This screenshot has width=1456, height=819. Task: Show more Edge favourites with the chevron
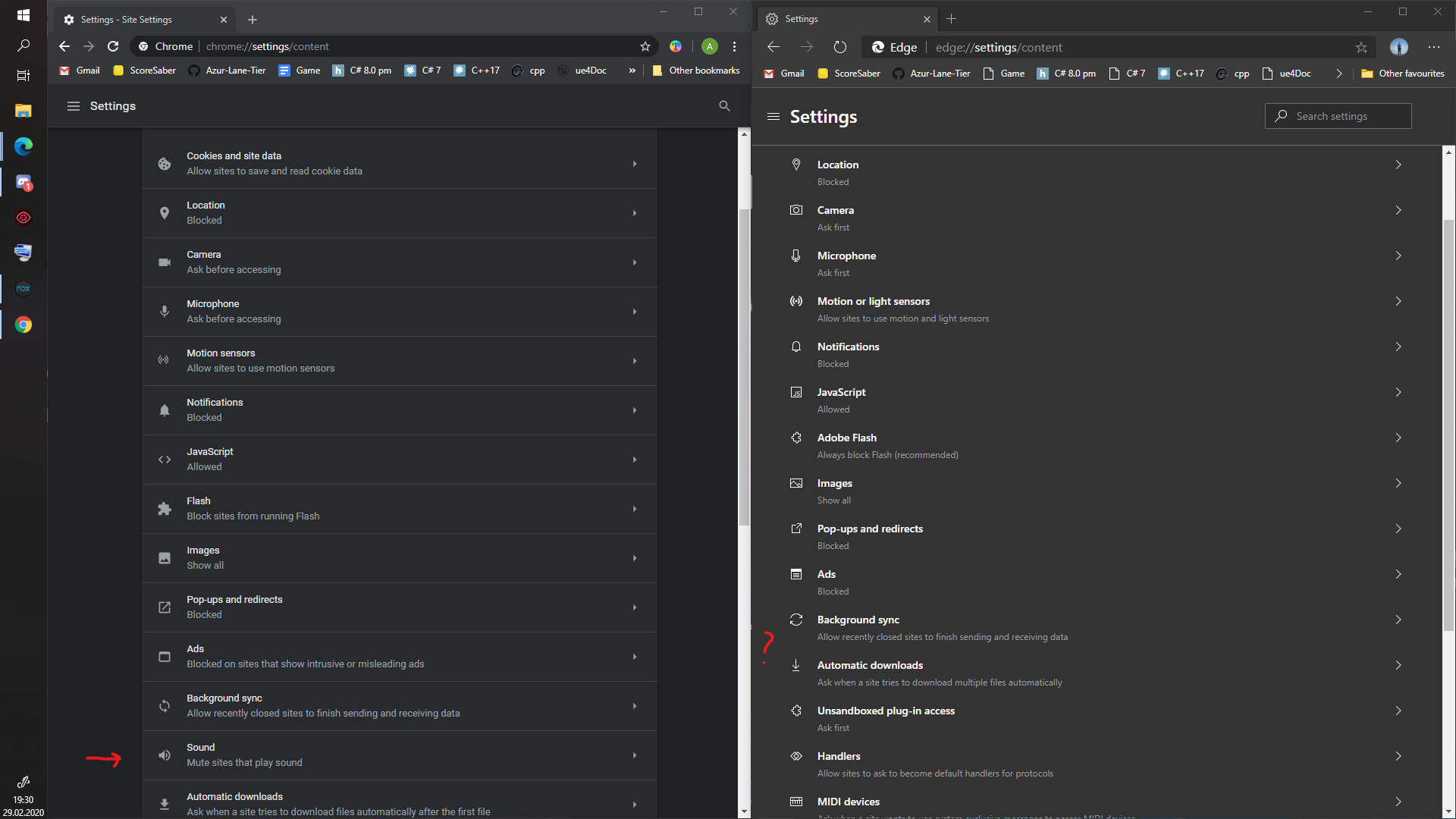[x=1339, y=74]
